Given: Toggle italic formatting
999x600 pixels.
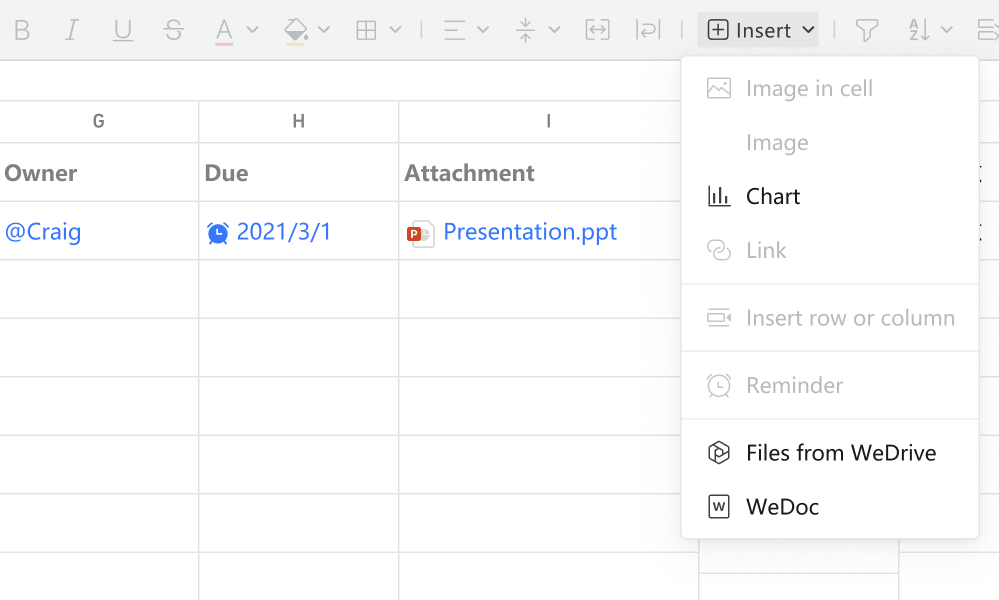Looking at the screenshot, I should (x=72, y=30).
